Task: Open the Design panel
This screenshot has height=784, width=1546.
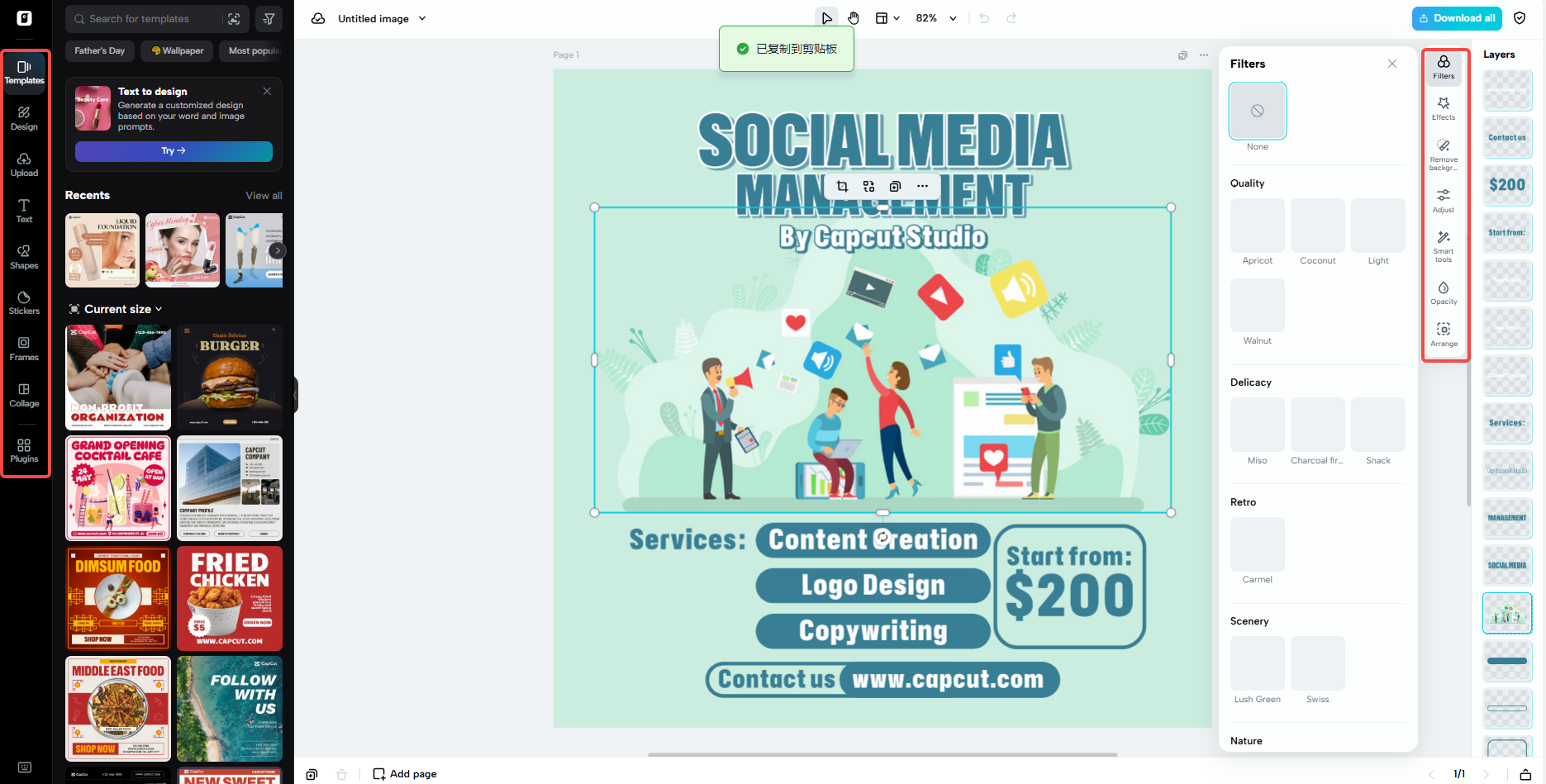Action: pos(25,118)
